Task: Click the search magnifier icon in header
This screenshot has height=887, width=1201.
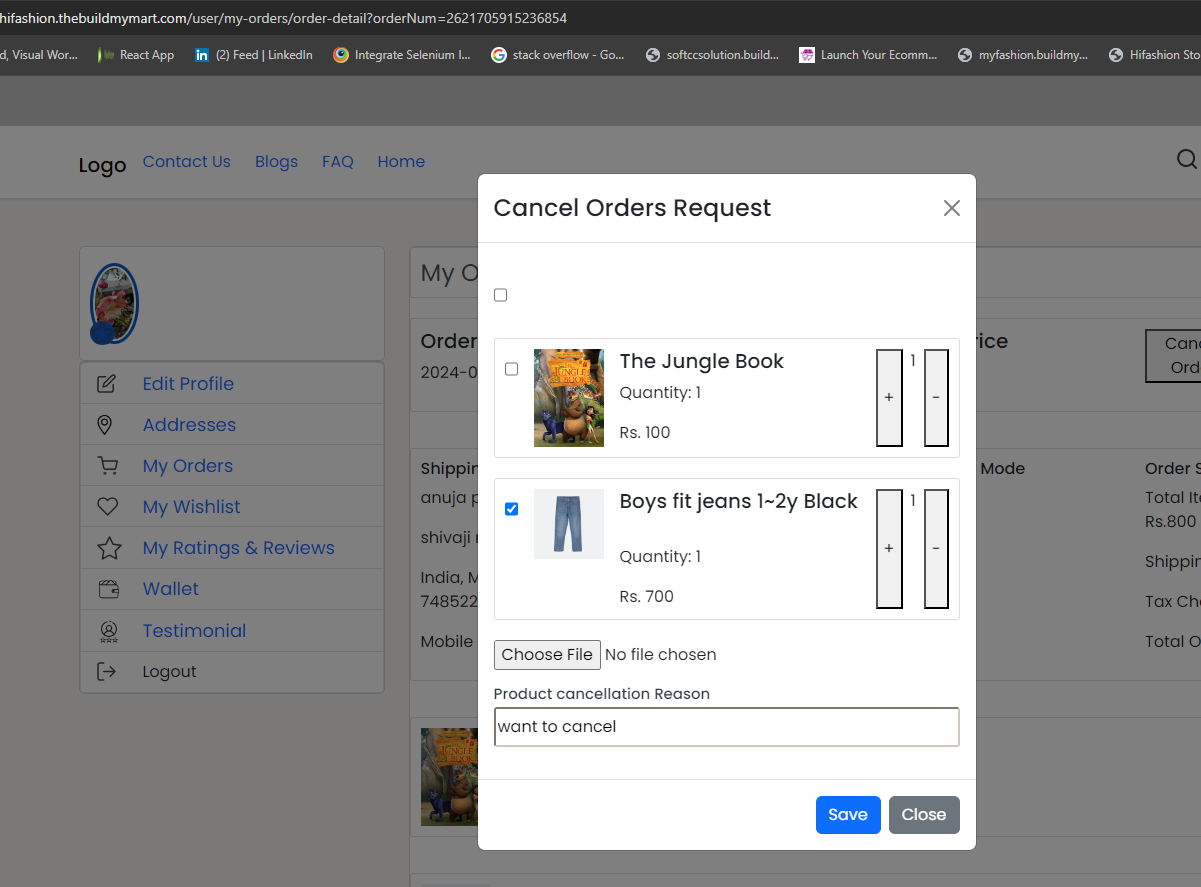Action: pyautogui.click(x=1186, y=160)
